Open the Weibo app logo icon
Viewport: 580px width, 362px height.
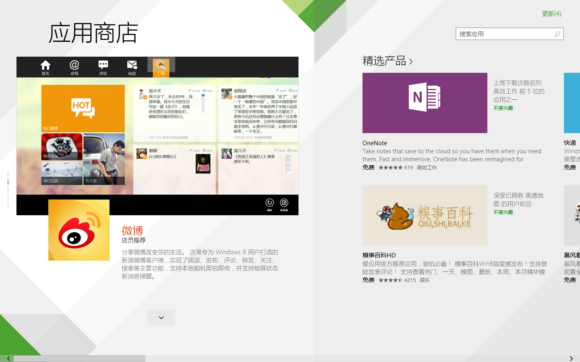[x=79, y=230]
